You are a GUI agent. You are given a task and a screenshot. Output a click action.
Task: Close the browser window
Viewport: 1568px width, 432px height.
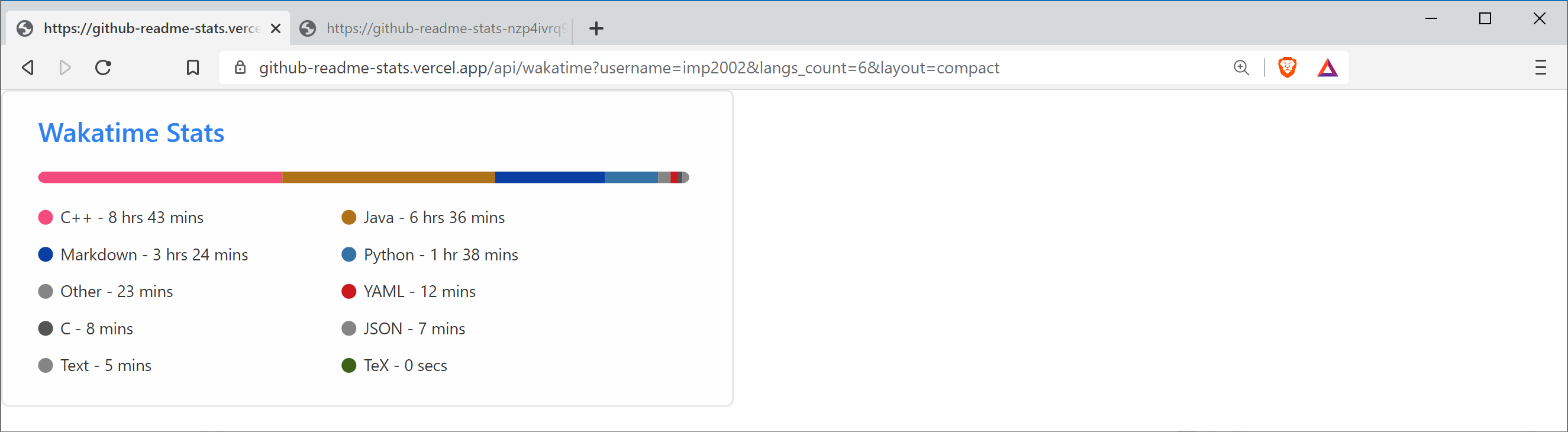[1540, 18]
